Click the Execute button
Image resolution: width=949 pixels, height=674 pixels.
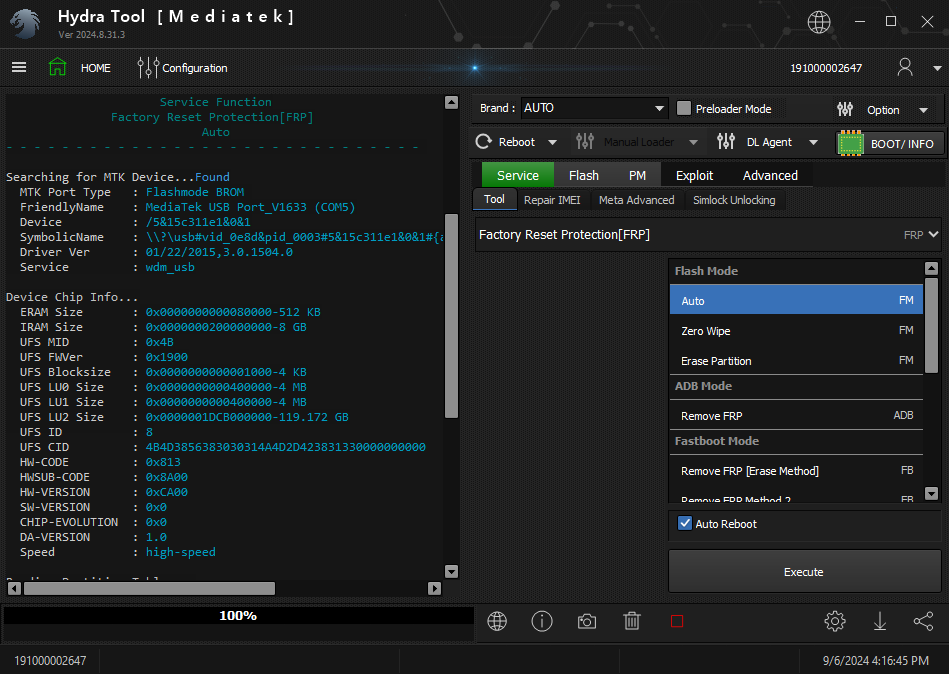[804, 571]
